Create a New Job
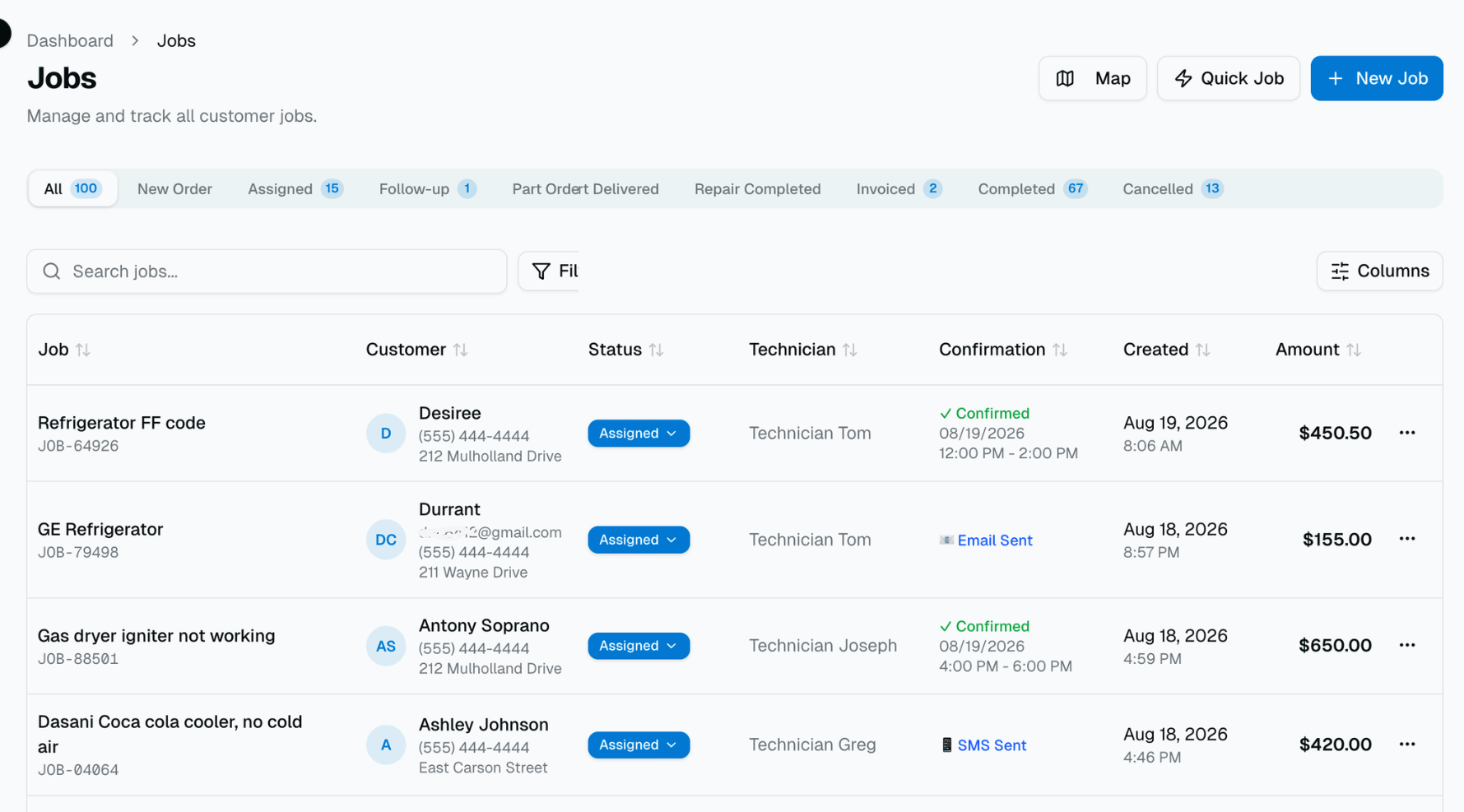Screen dimensions: 1464x812 click(1376, 78)
